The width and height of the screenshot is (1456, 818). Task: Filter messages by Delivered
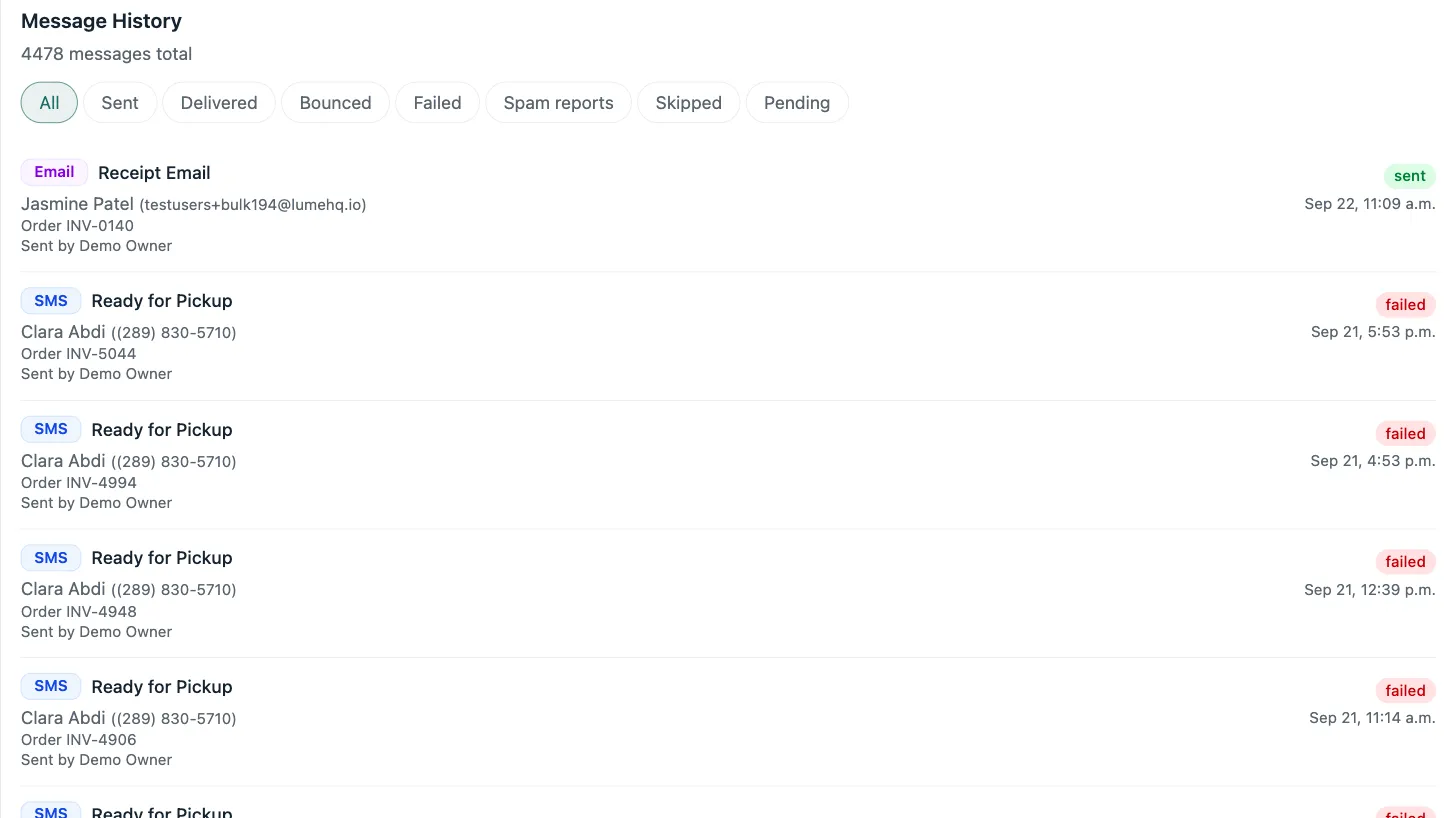pyautogui.click(x=219, y=103)
